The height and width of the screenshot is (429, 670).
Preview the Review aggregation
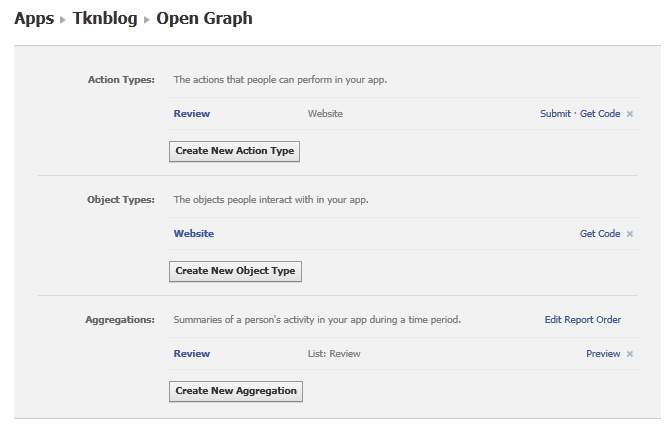[x=603, y=354]
